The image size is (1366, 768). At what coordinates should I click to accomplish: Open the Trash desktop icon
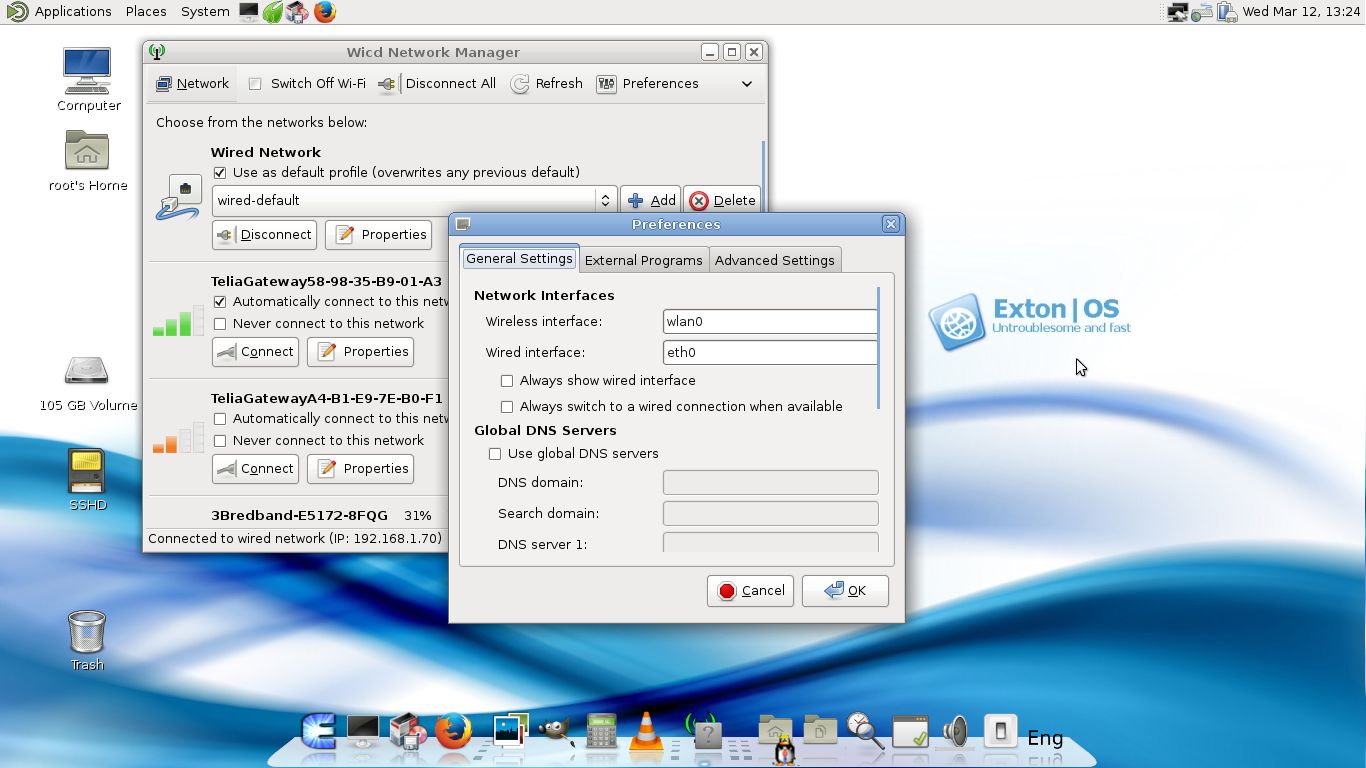[87, 640]
